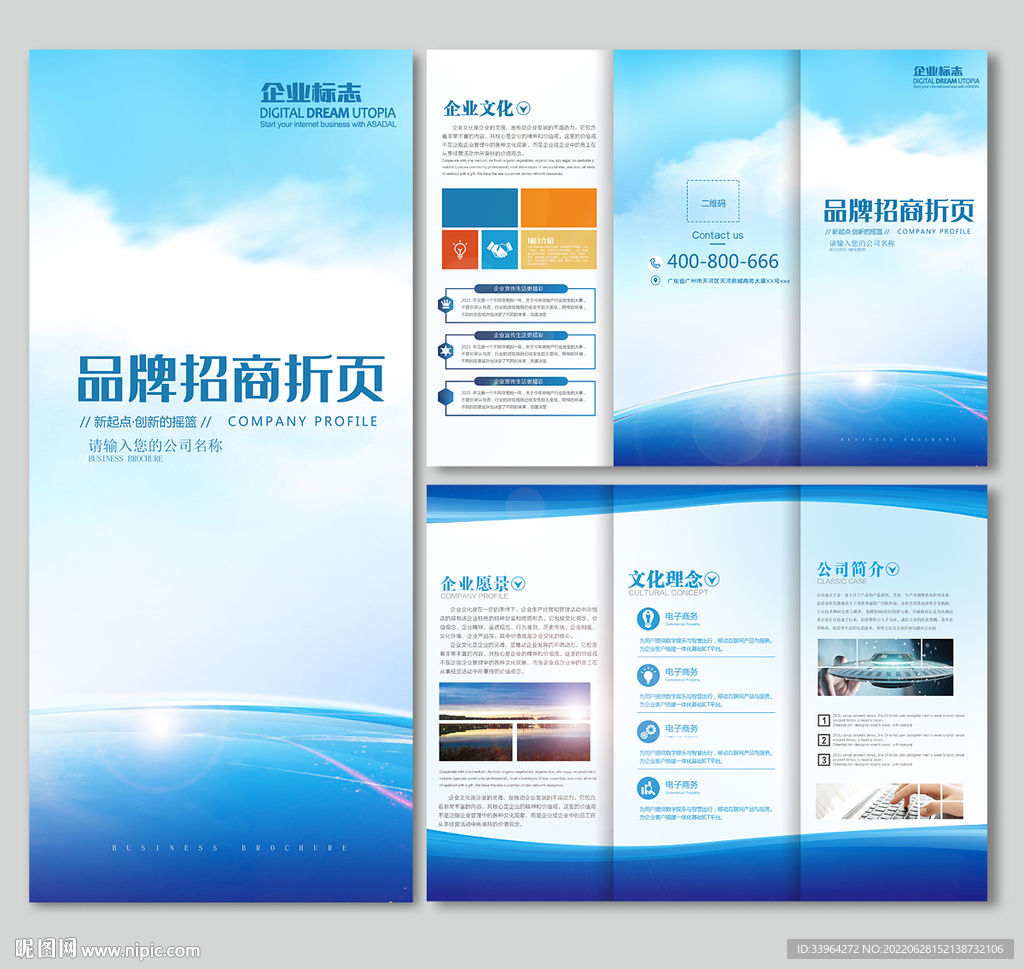Click the CLASSIC CASE subtitle
The height and width of the screenshot is (969, 1024).
[842, 581]
